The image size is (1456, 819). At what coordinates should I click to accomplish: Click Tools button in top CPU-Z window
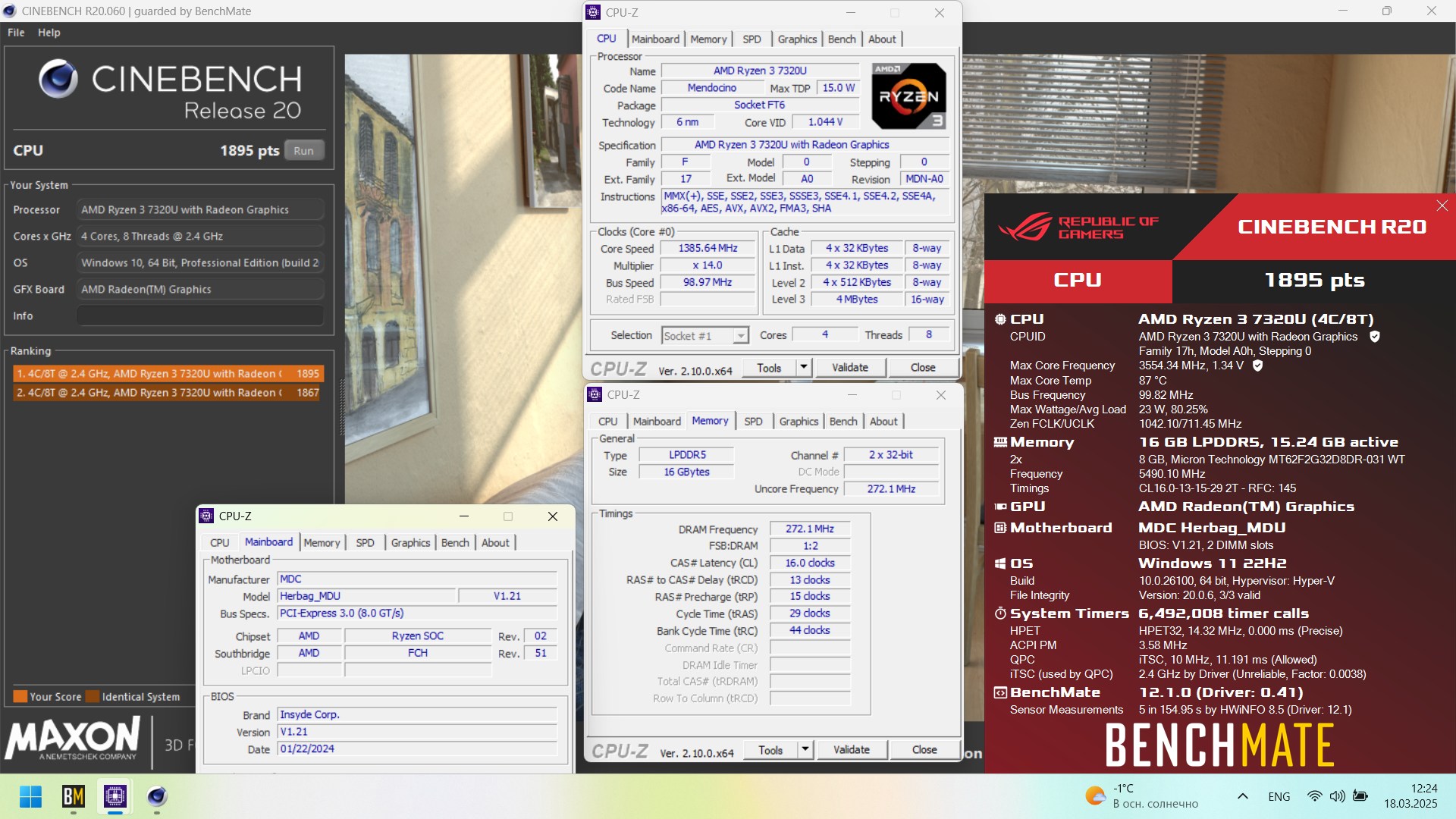768,368
